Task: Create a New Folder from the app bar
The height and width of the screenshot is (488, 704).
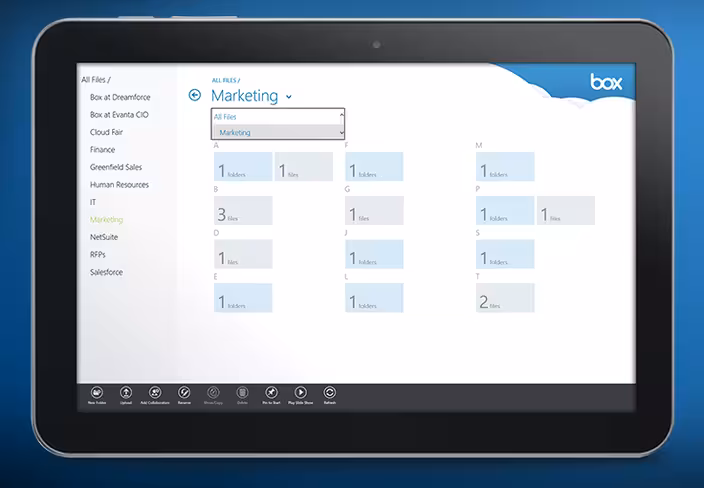Action: pyautogui.click(x=97, y=393)
